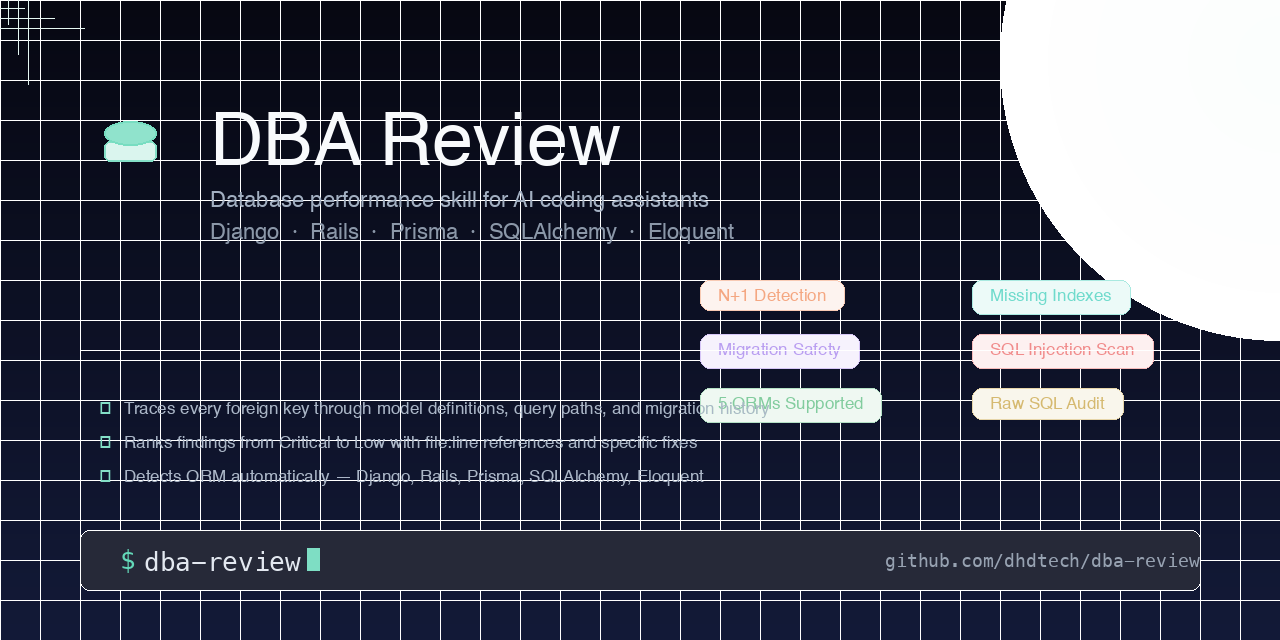This screenshot has height=640, width=1280.
Task: Choose the Raw SQL Audit badge
Action: 1047,403
